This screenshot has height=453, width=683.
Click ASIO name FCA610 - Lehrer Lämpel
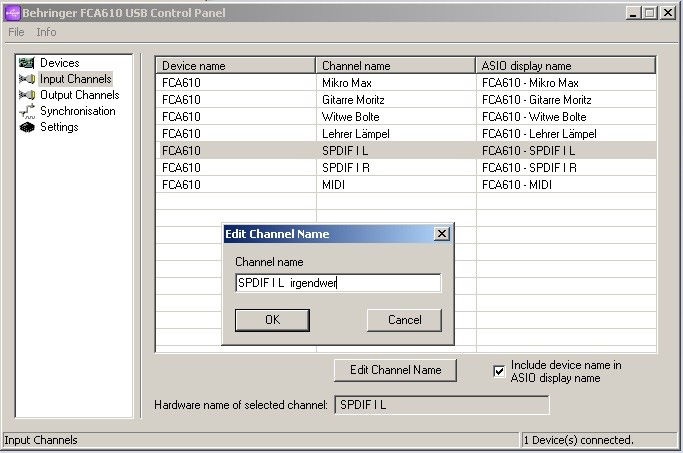pyautogui.click(x=539, y=134)
